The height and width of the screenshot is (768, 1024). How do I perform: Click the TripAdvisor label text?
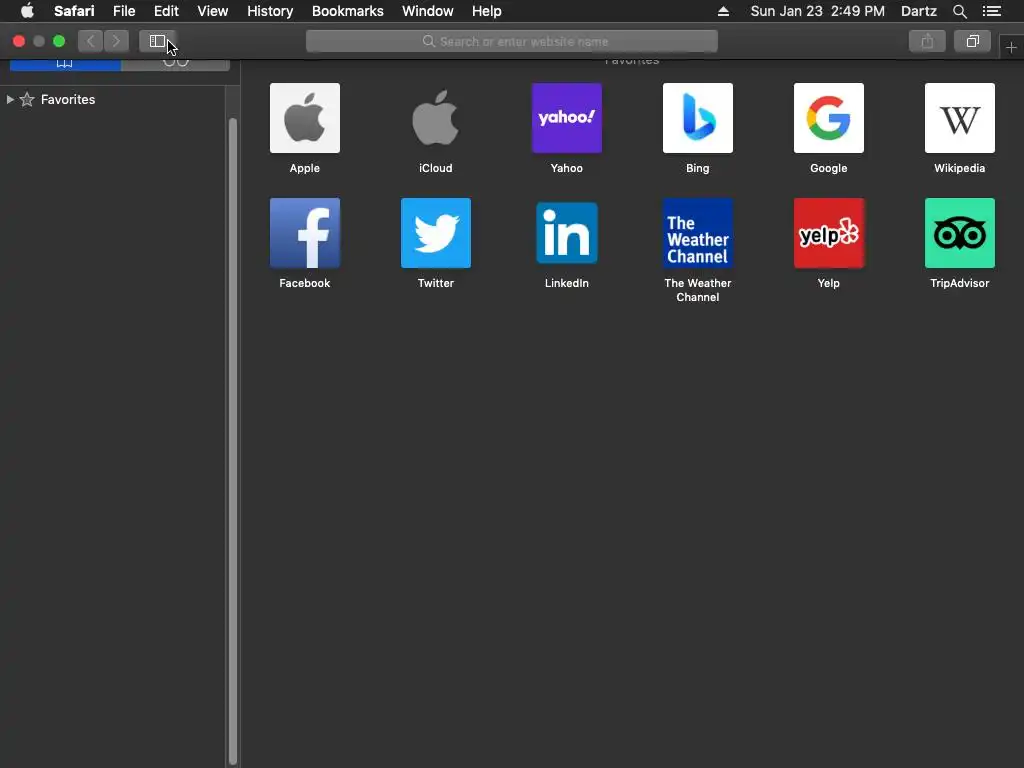[959, 283]
